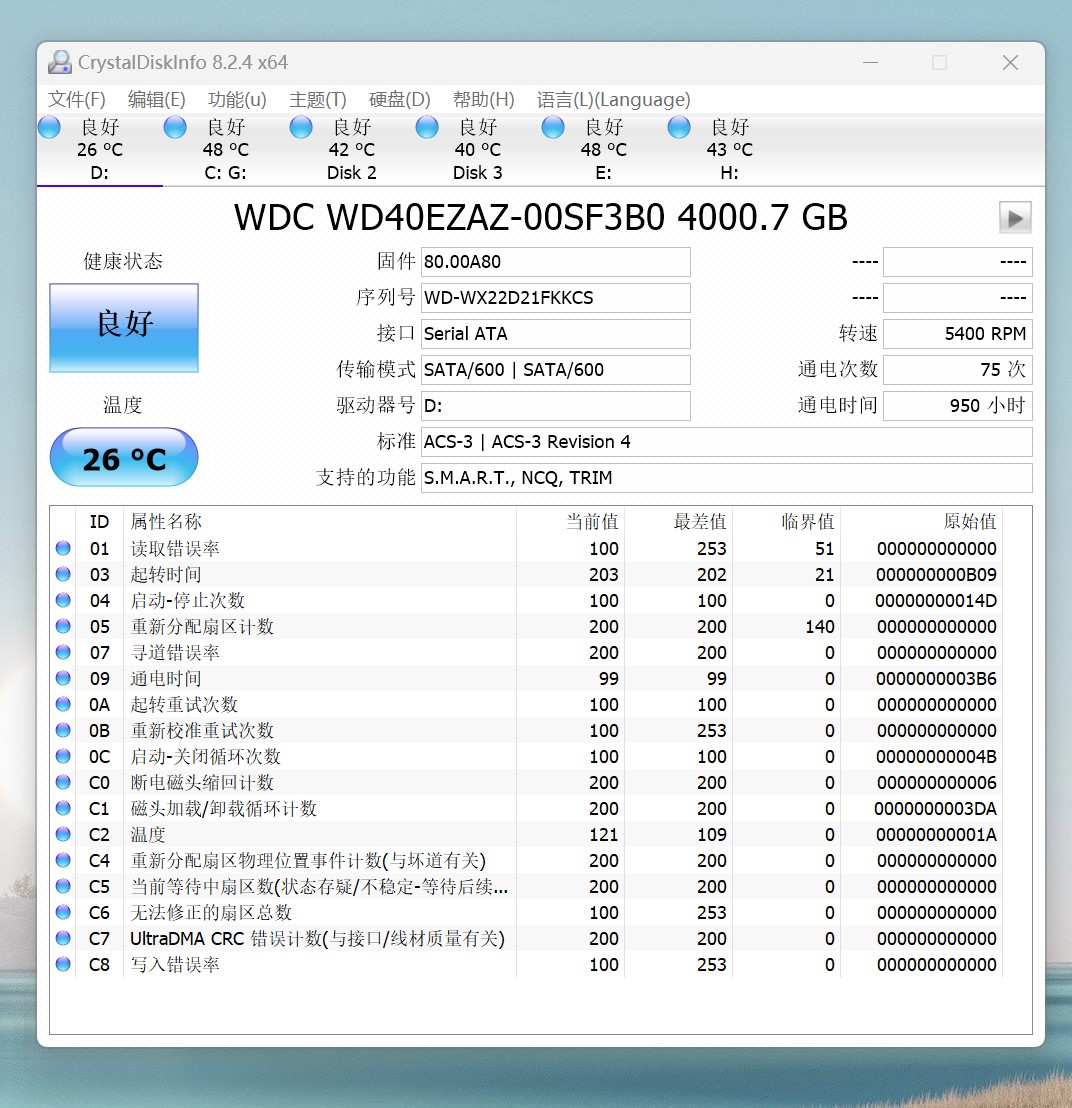Click the 属性名称 column header
The width and height of the screenshot is (1072, 1108).
point(319,521)
